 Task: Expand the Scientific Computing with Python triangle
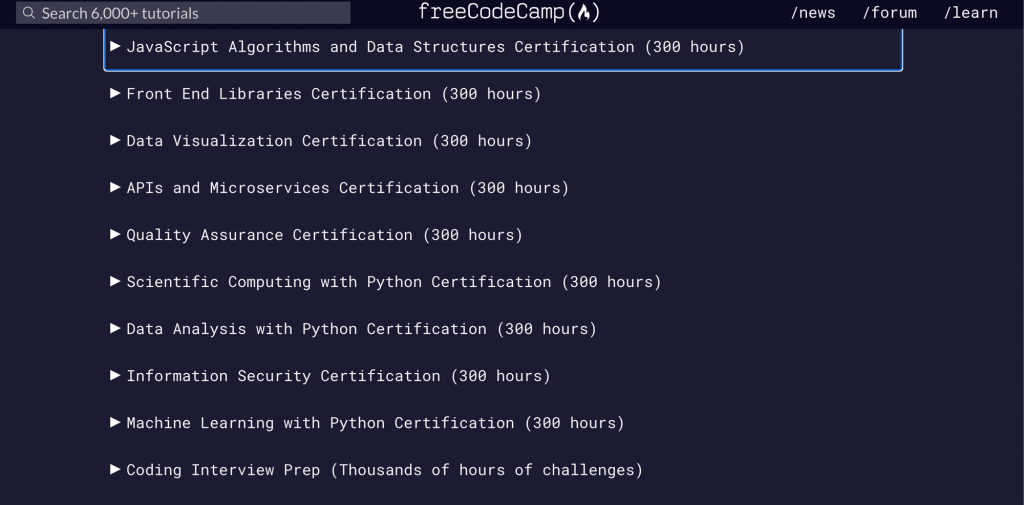(116, 281)
